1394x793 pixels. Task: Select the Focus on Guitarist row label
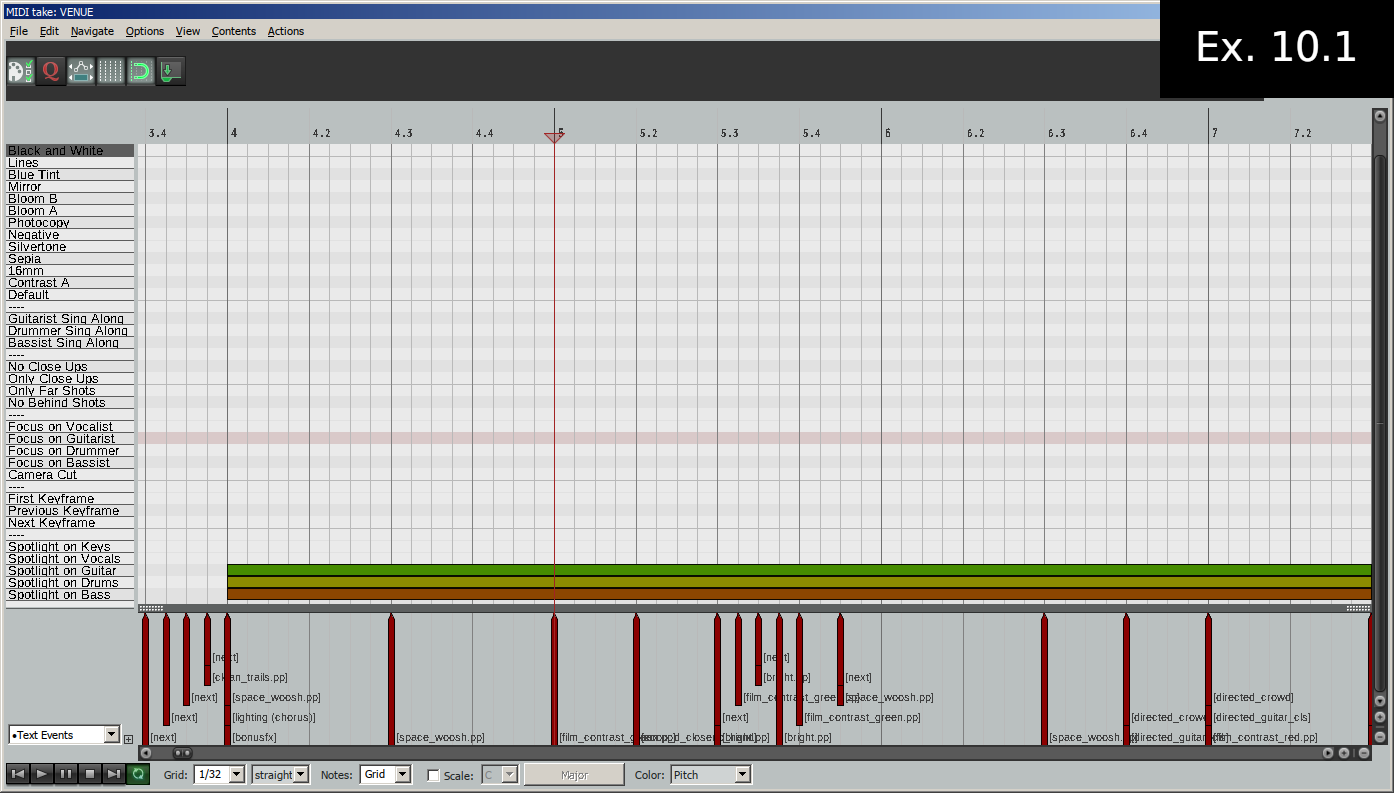[x=70, y=438]
